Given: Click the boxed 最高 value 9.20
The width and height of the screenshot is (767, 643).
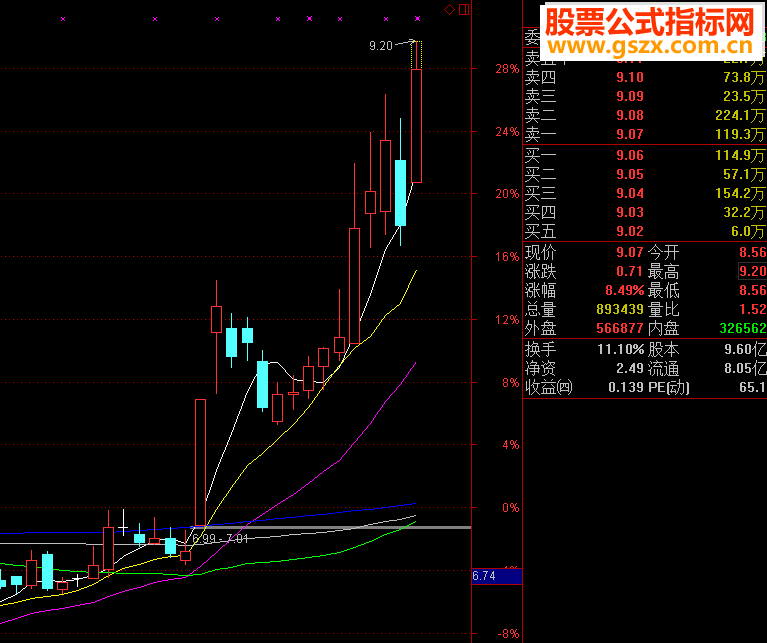Looking at the screenshot, I should tap(752, 271).
